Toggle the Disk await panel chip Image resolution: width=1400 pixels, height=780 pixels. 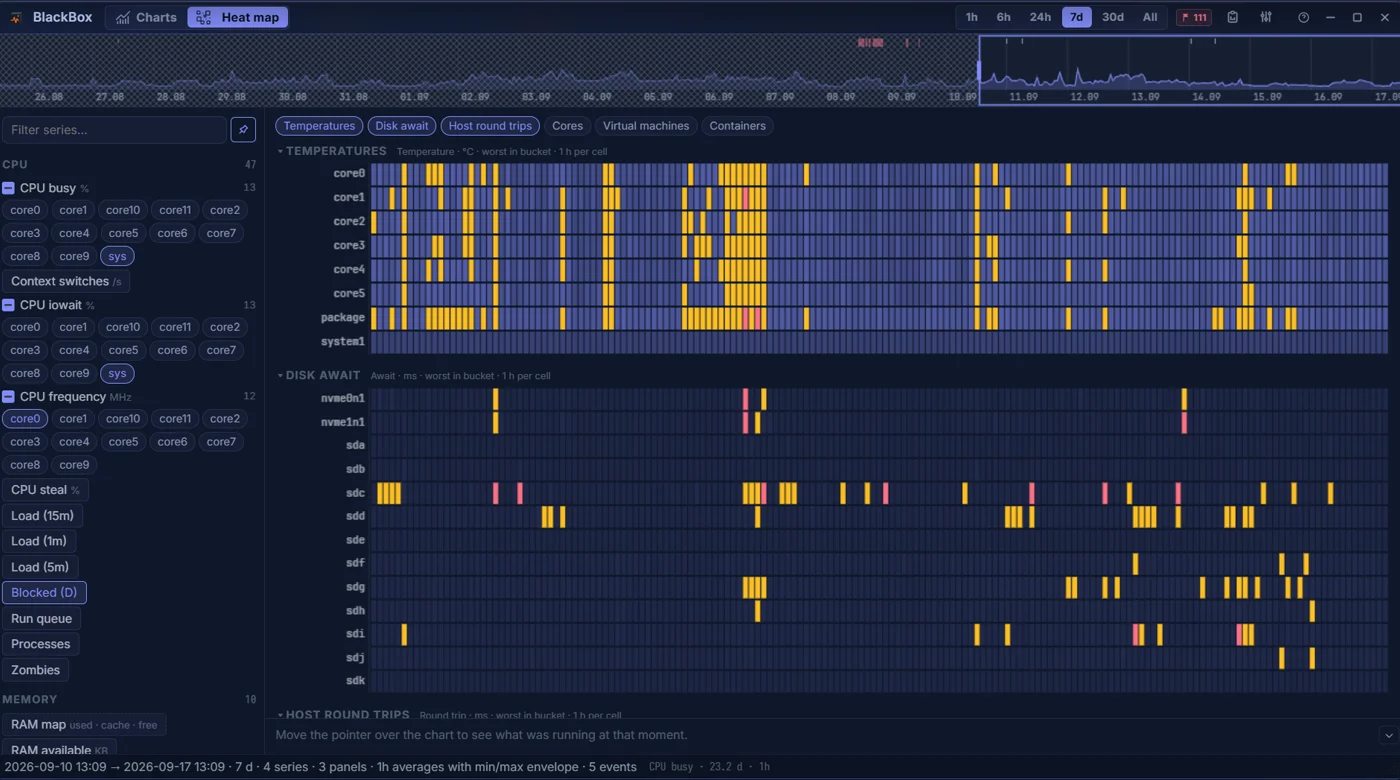tap(402, 126)
